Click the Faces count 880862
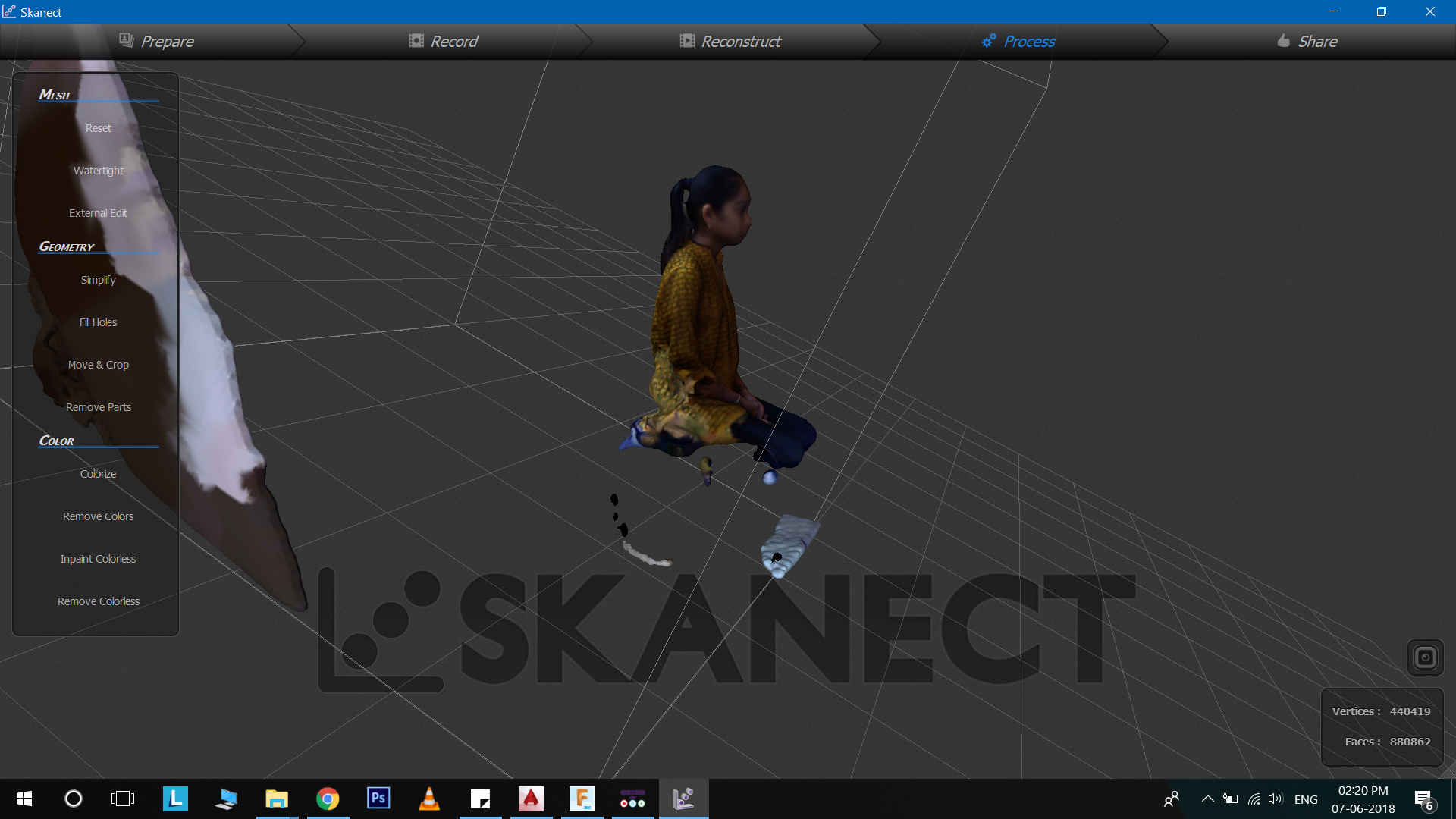1456x819 pixels. [x=1410, y=742]
